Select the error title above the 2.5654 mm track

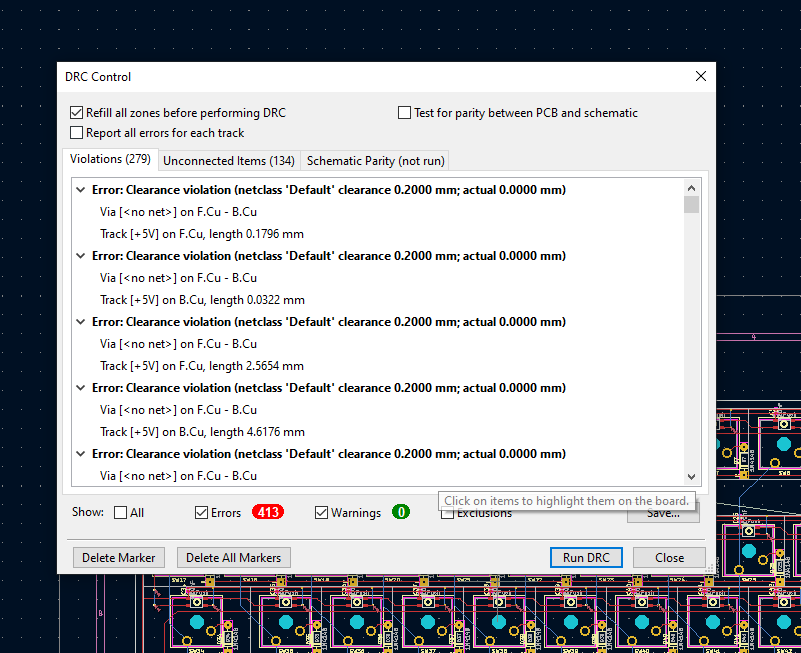click(x=329, y=321)
